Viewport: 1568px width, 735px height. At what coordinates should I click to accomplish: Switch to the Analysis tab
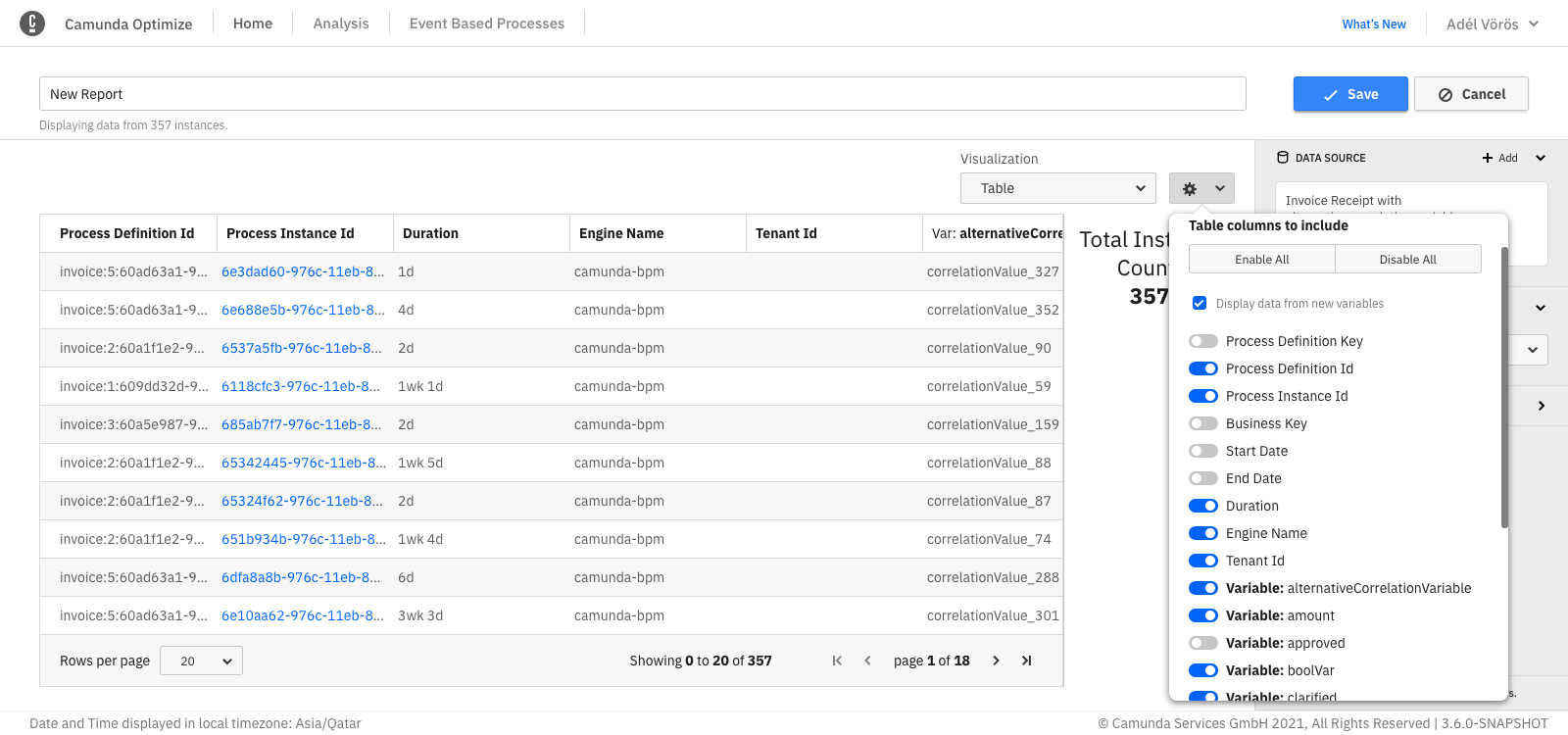pyautogui.click(x=341, y=24)
